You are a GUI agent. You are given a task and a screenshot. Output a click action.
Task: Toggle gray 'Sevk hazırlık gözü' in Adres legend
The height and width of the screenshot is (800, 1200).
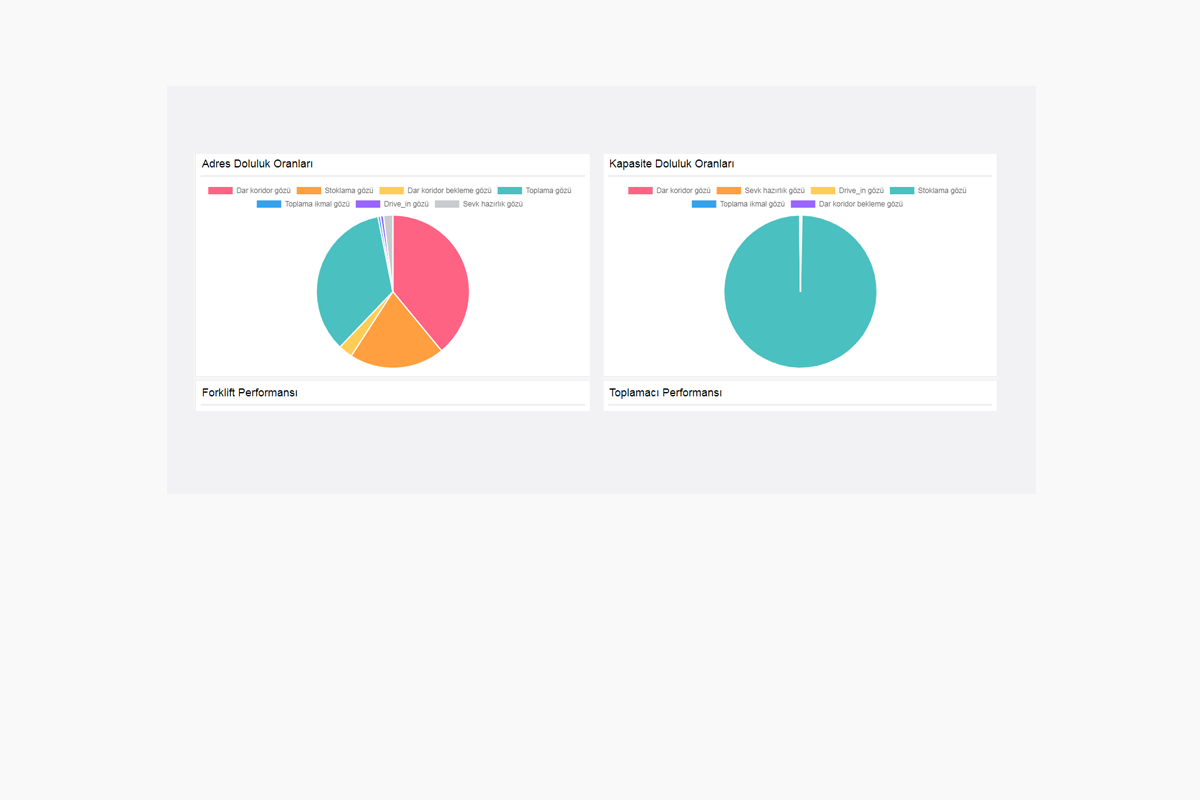click(x=479, y=204)
